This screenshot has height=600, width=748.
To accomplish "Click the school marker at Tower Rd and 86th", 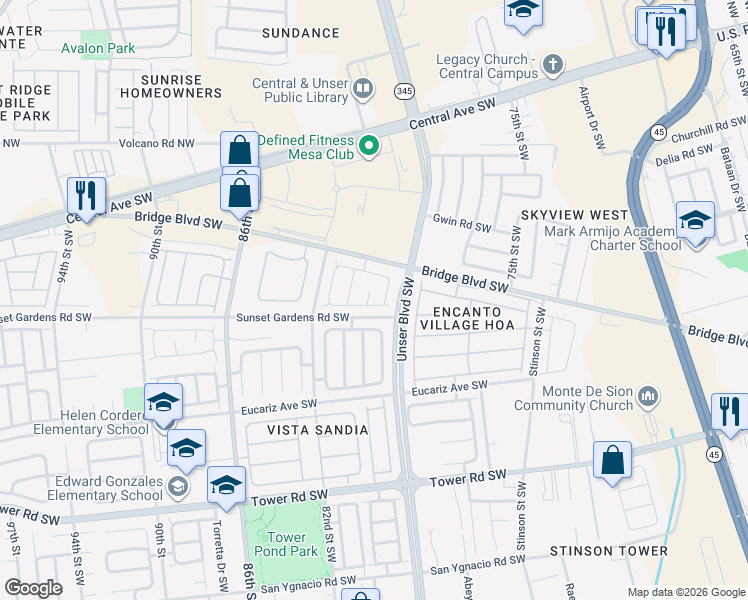I will tap(227, 489).
